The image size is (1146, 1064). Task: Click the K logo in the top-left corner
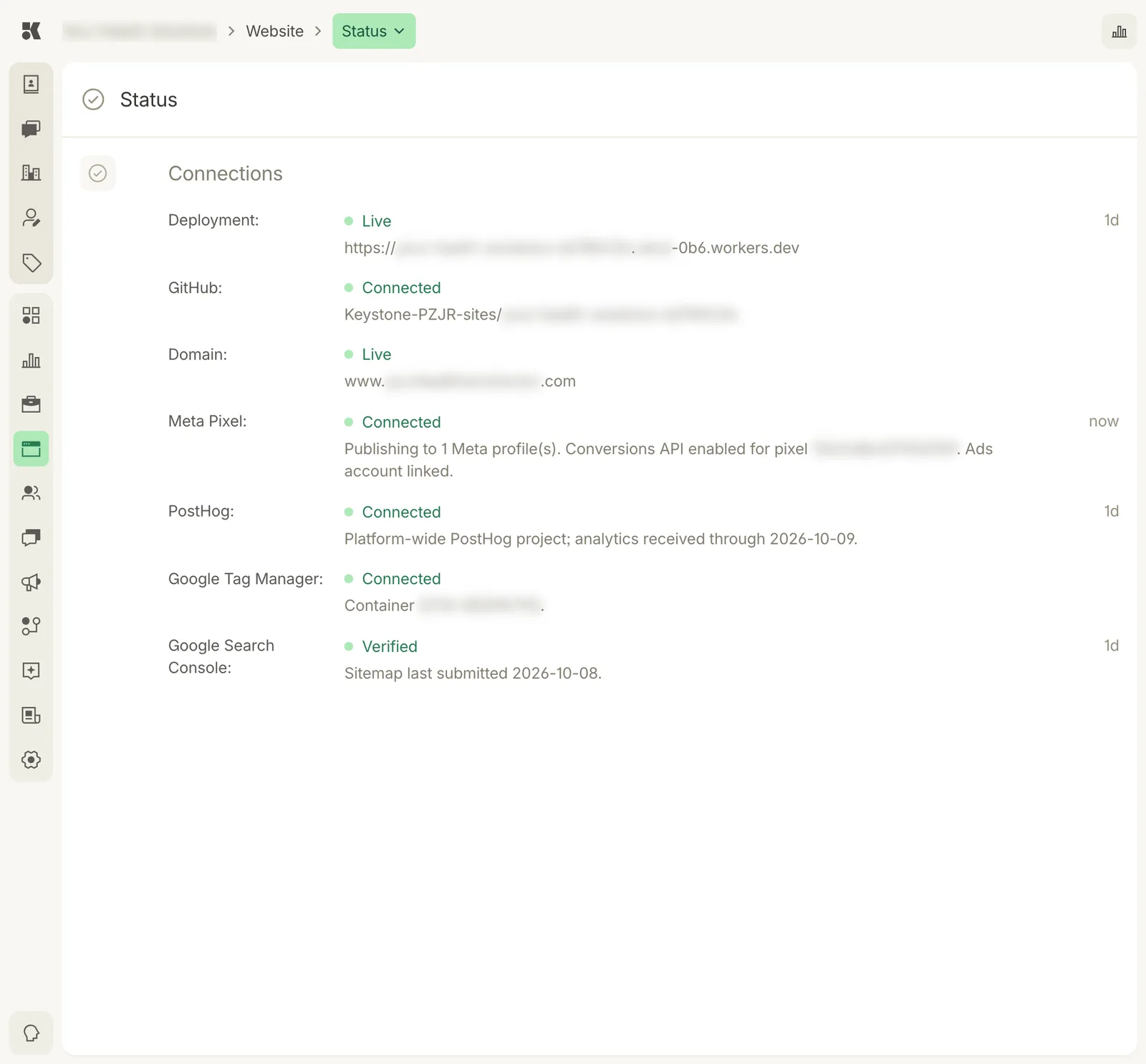click(31, 31)
